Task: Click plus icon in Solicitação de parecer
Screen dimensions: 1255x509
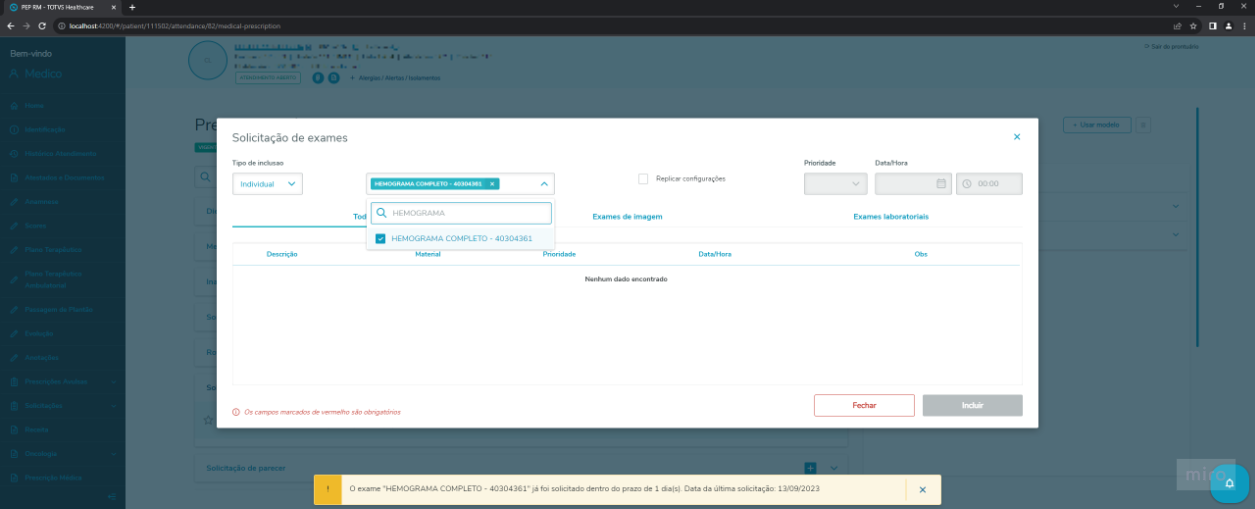Action: (x=810, y=468)
